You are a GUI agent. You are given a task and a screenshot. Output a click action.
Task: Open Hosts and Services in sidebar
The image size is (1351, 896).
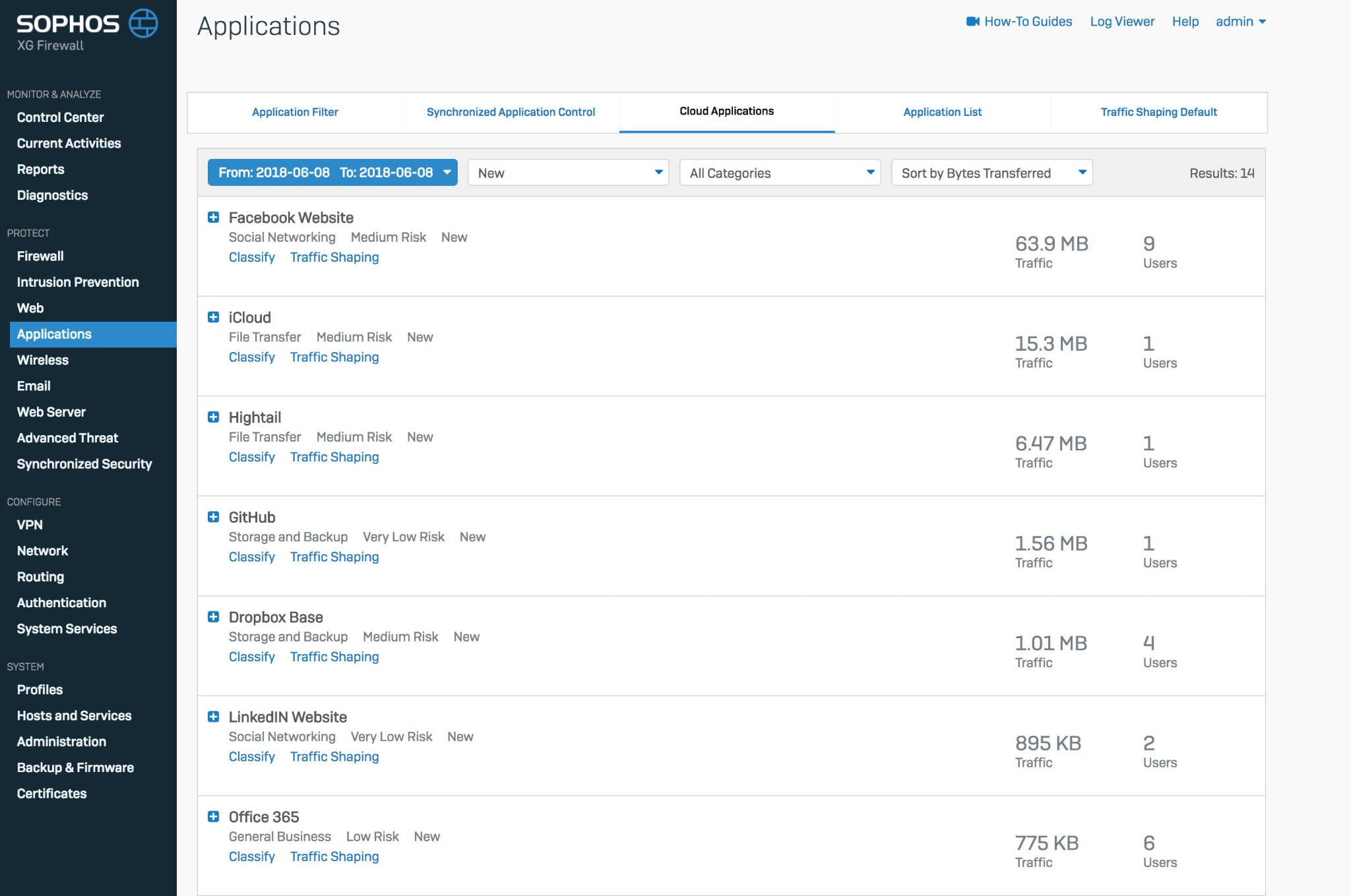coord(75,715)
